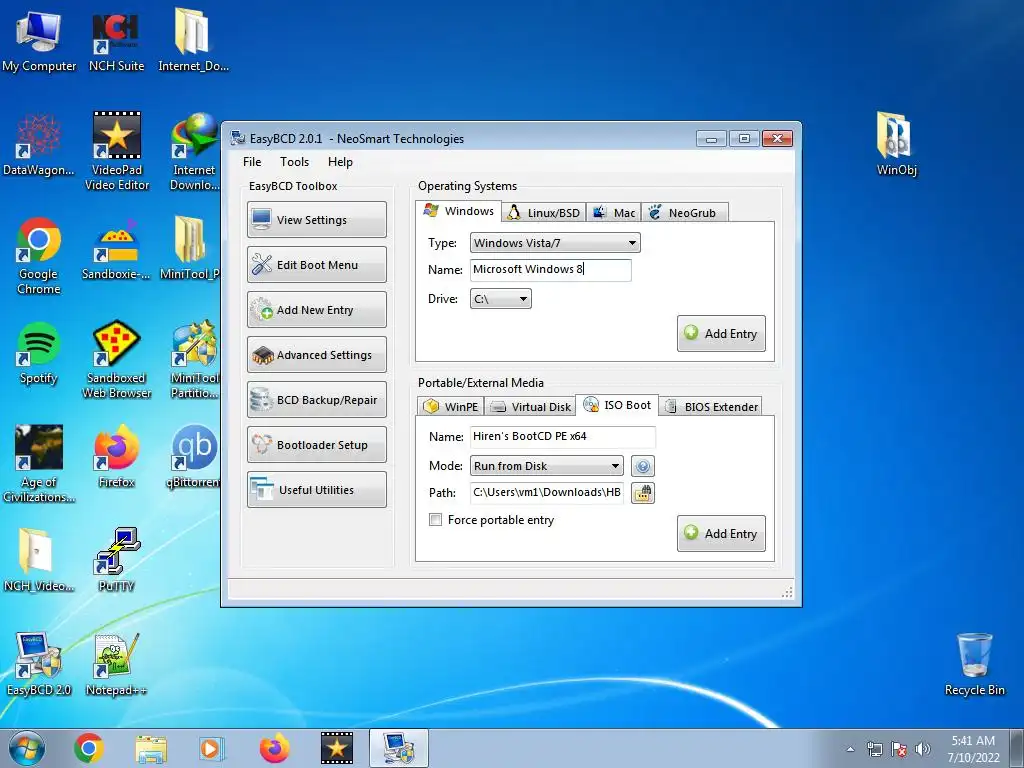Select the Internet_Do... folder on desktop

[193, 42]
